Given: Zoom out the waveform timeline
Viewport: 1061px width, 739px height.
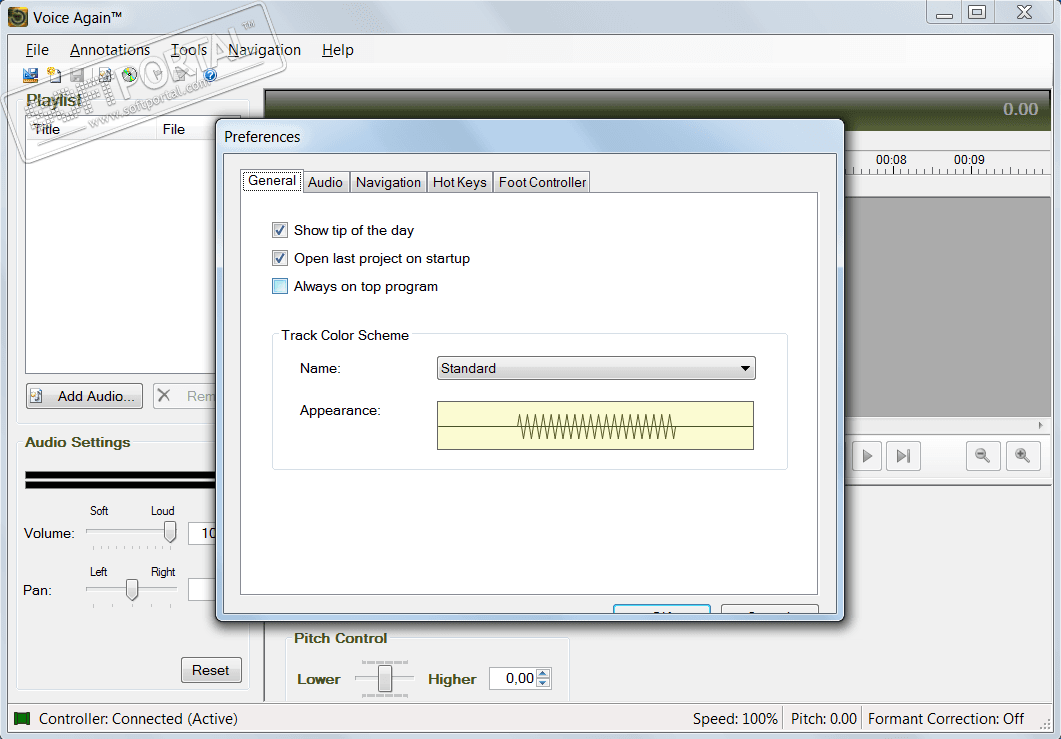Looking at the screenshot, I should pyautogui.click(x=983, y=455).
